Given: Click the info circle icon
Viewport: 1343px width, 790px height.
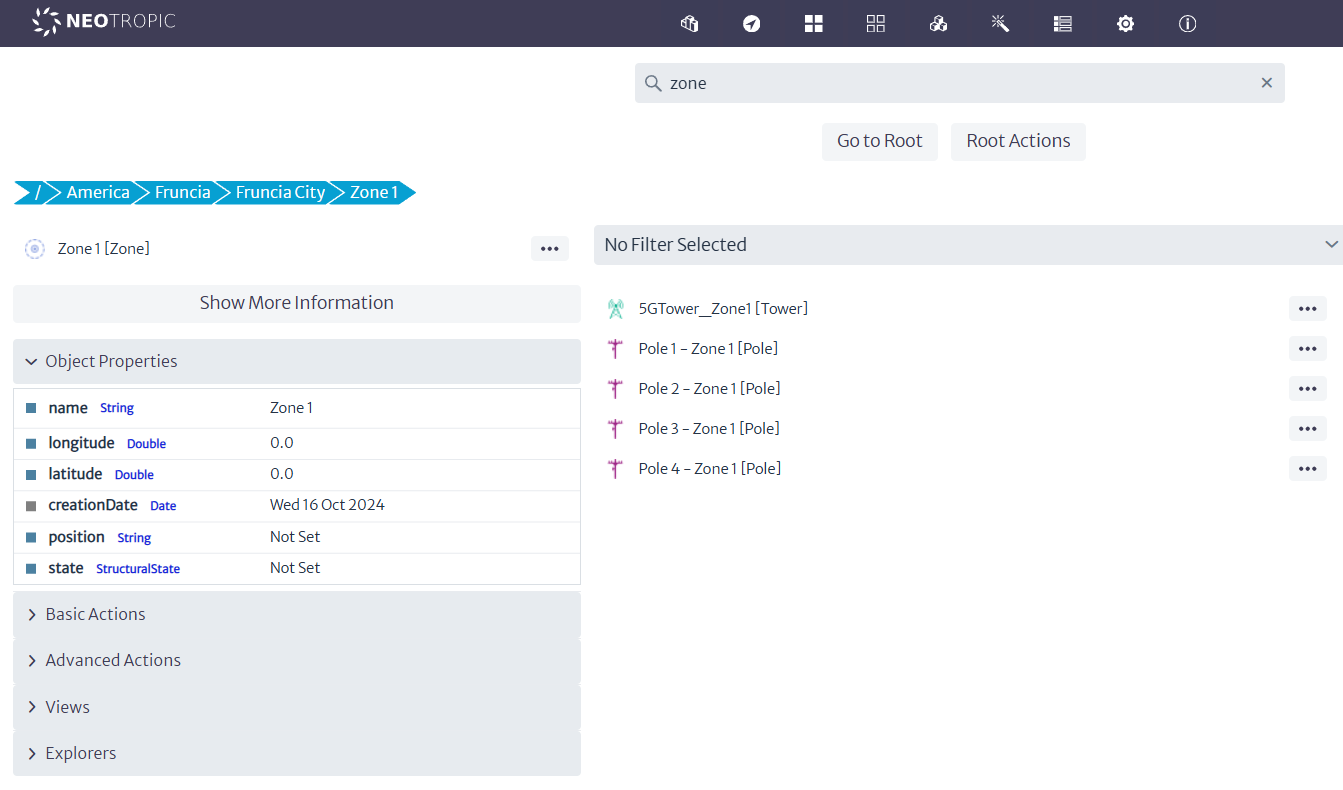Looking at the screenshot, I should pyautogui.click(x=1187, y=24).
